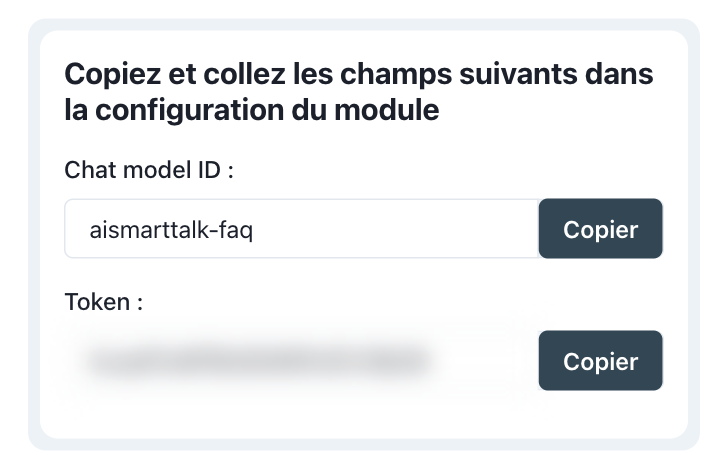Click the 'Chat model ID :' label
The image size is (714, 462).
[149, 170]
